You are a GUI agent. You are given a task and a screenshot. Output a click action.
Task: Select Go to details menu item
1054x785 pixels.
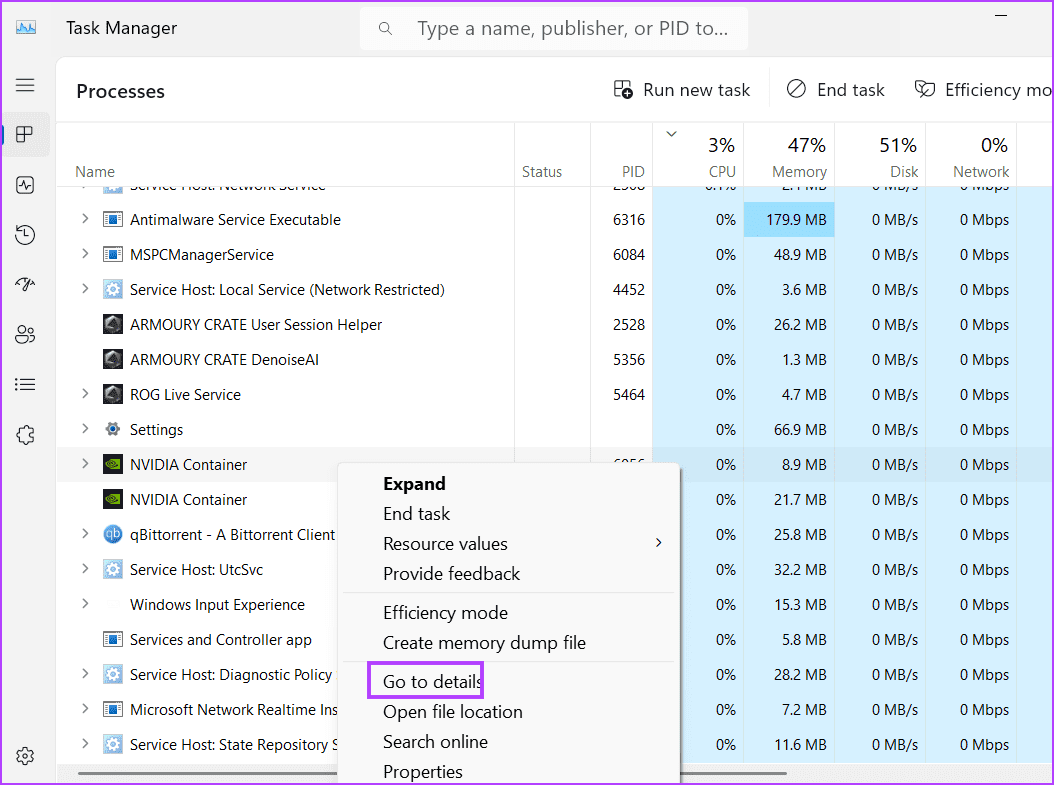coord(509,681)
